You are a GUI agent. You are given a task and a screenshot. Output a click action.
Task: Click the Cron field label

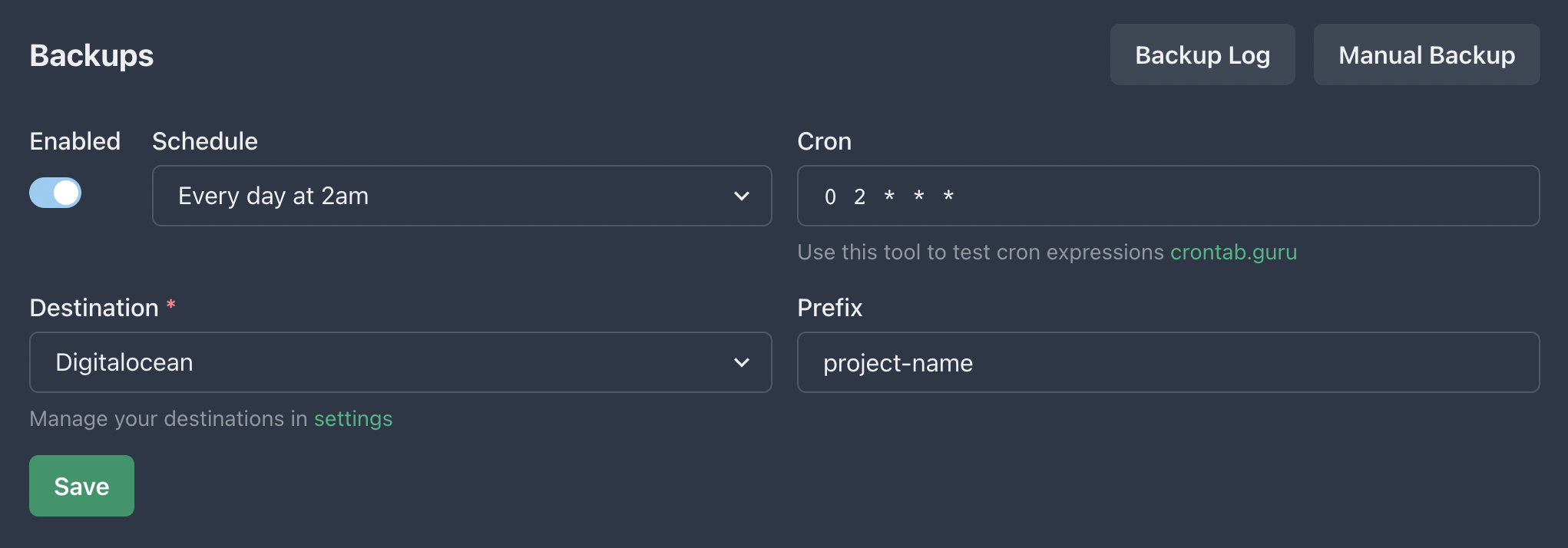coord(824,141)
